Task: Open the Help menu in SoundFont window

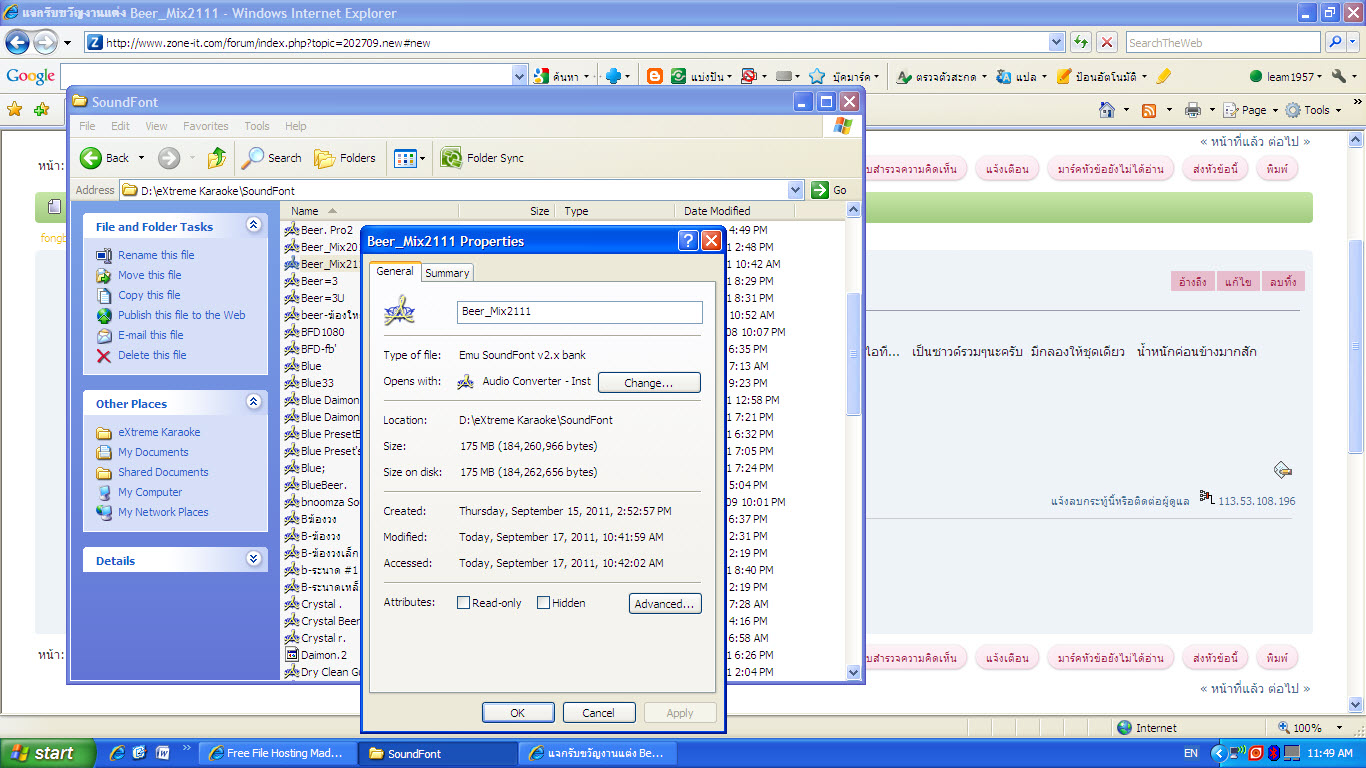Action: pos(295,126)
